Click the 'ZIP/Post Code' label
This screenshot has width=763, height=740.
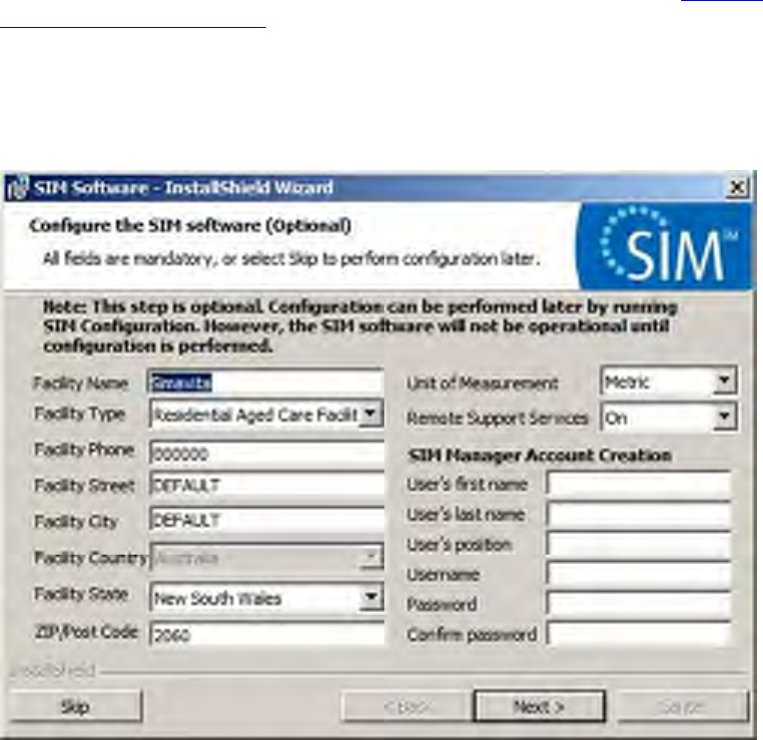pyautogui.click(x=86, y=632)
